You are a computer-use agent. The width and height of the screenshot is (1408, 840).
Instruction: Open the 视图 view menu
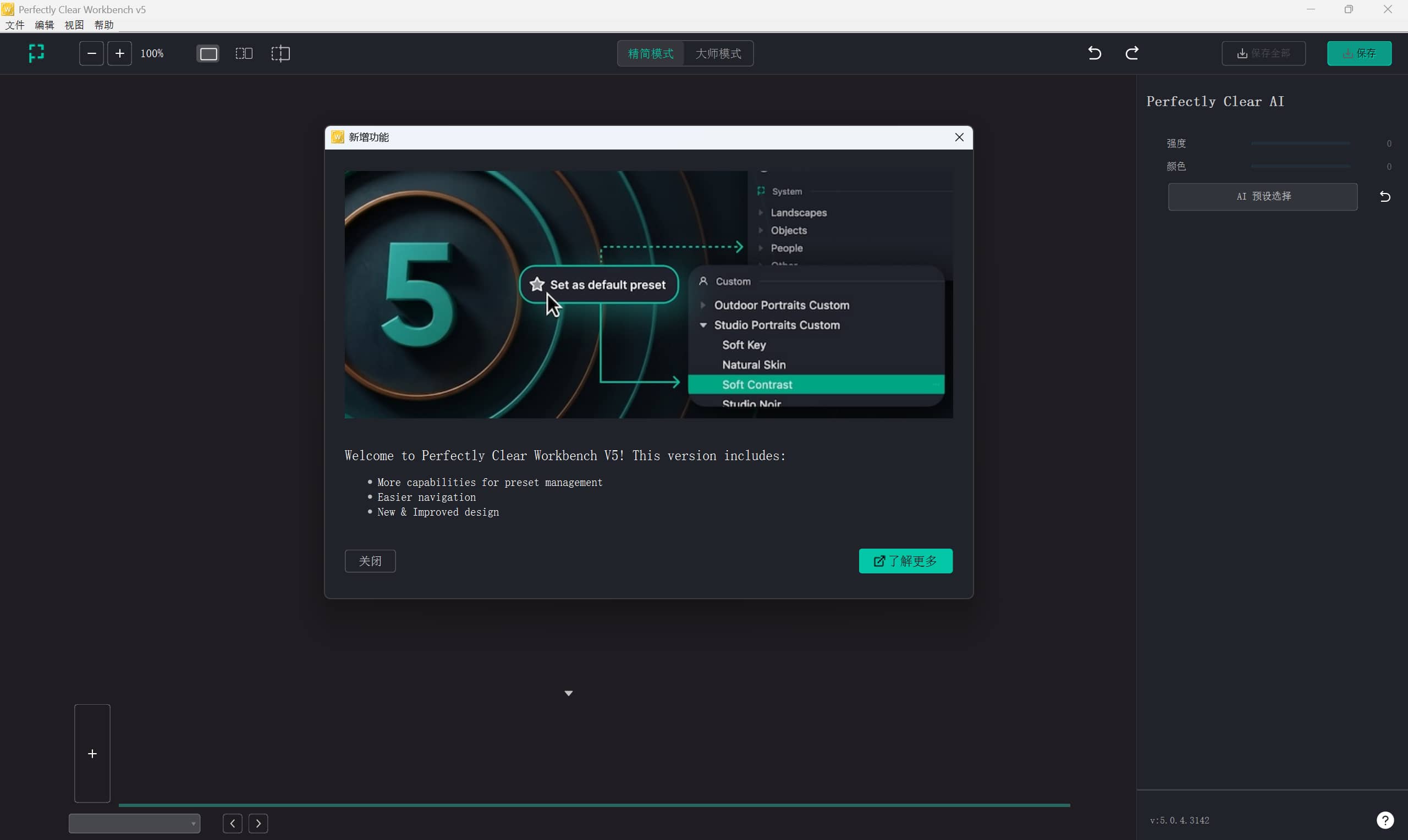(74, 25)
